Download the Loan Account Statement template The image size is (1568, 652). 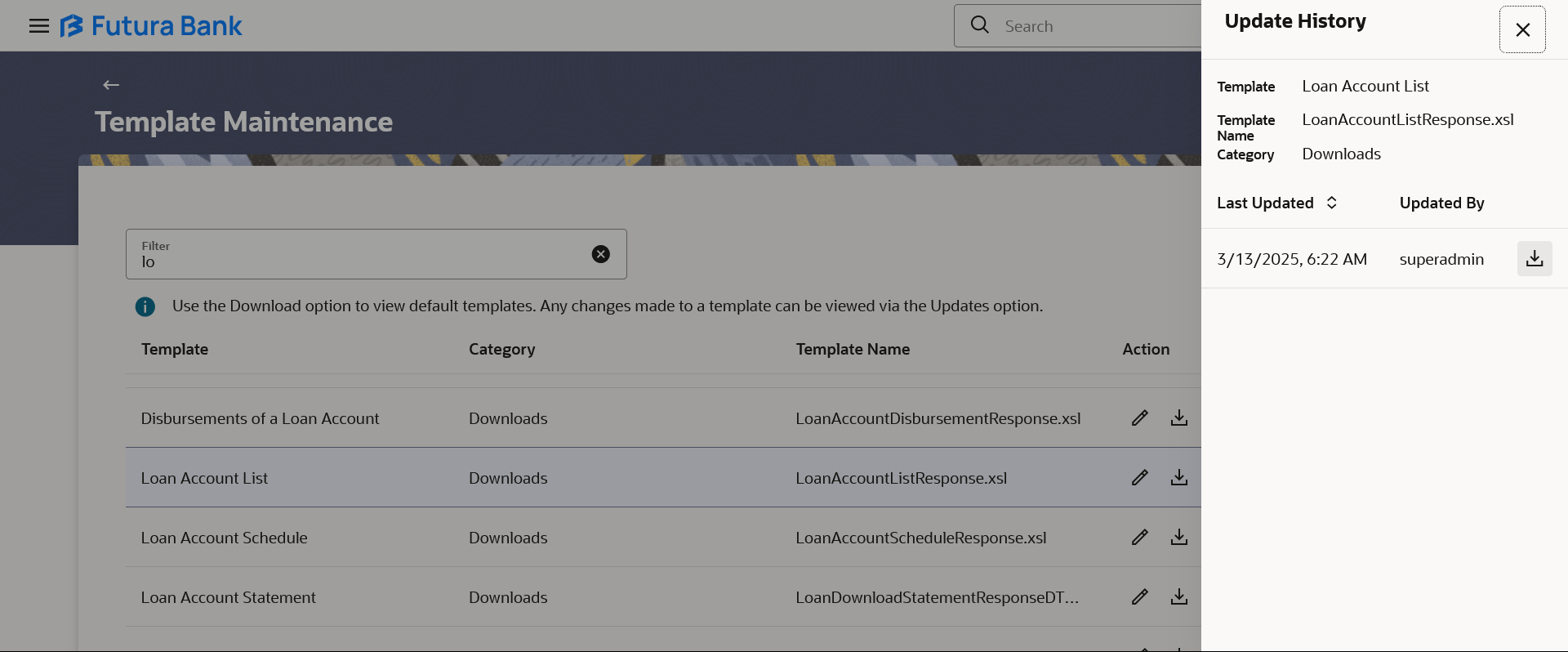tap(1179, 597)
